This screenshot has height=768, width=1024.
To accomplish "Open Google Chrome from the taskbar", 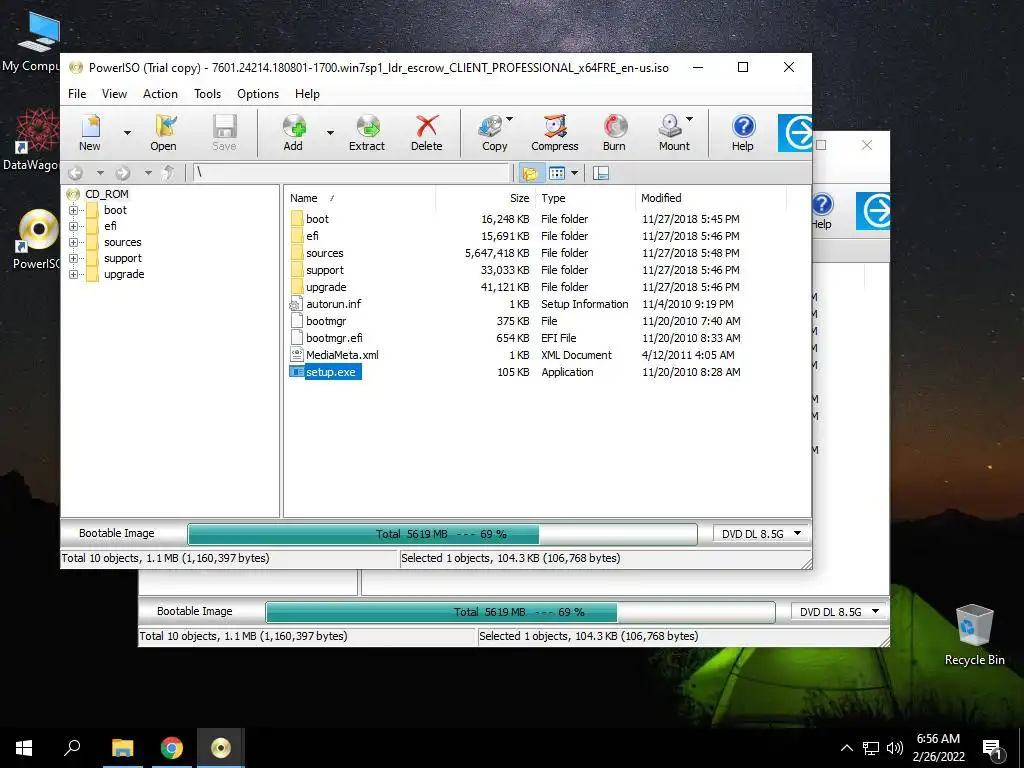I will coord(172,748).
